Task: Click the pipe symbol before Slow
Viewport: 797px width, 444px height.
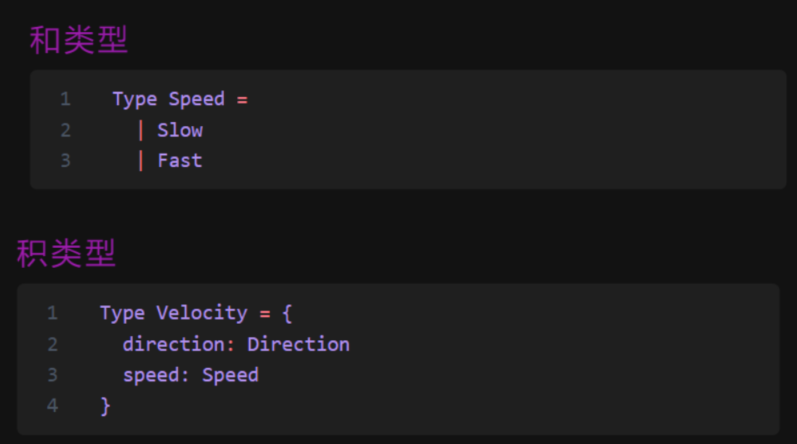Action: coord(141,131)
